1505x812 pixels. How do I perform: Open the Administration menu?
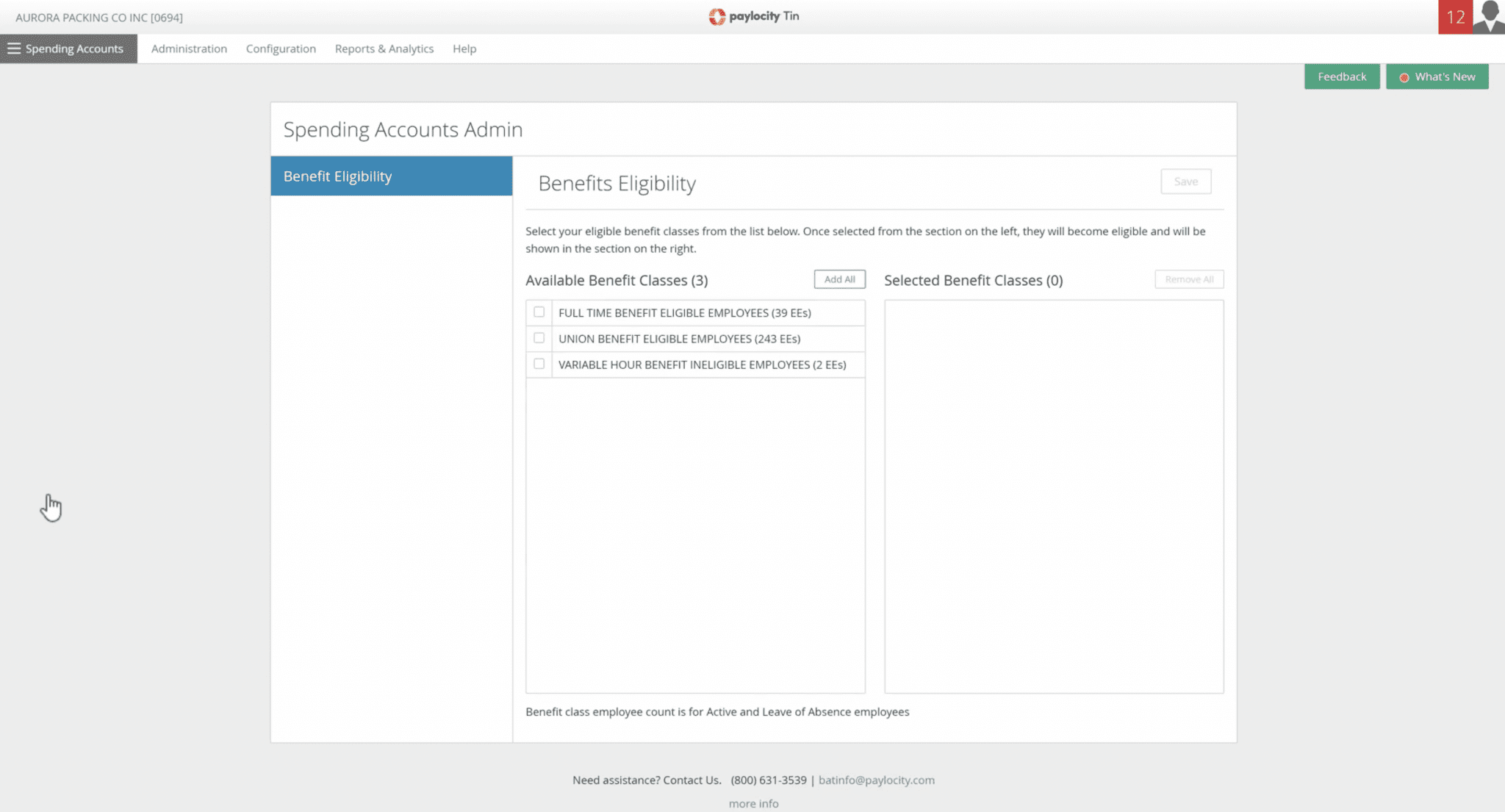click(x=189, y=48)
